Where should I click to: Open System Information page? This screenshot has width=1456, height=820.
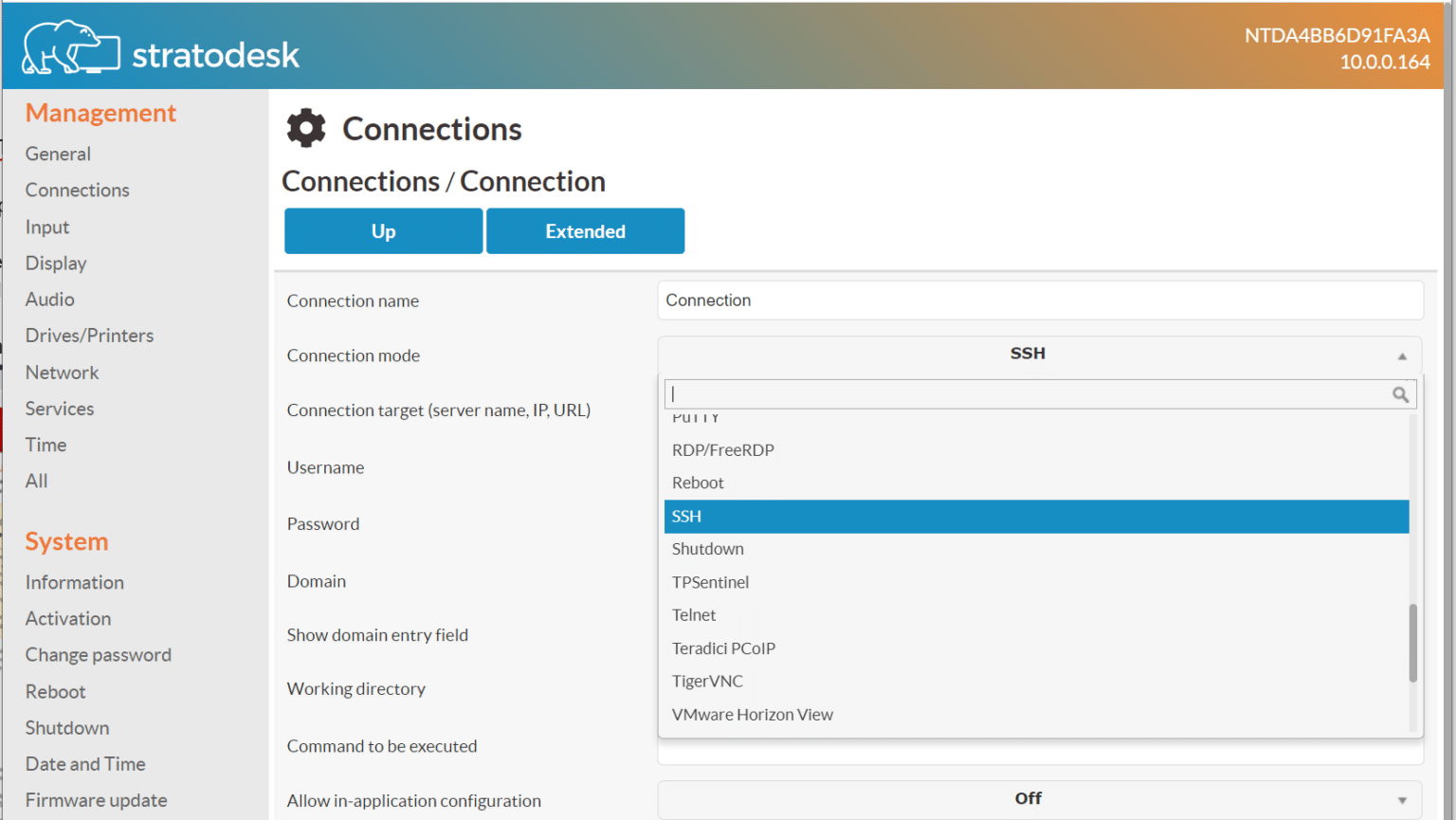(x=75, y=582)
